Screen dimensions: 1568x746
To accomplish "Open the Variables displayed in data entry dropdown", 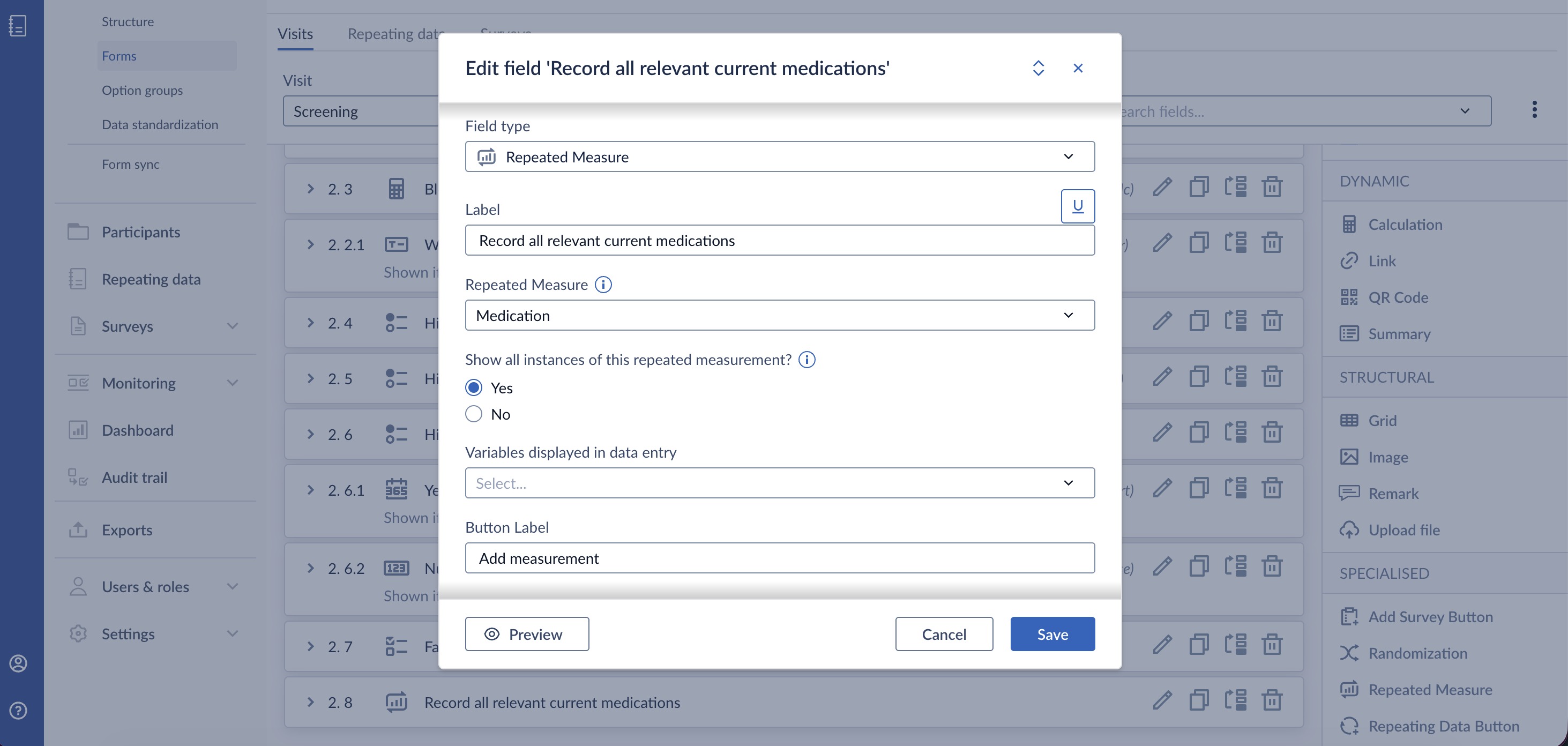I will [x=780, y=483].
